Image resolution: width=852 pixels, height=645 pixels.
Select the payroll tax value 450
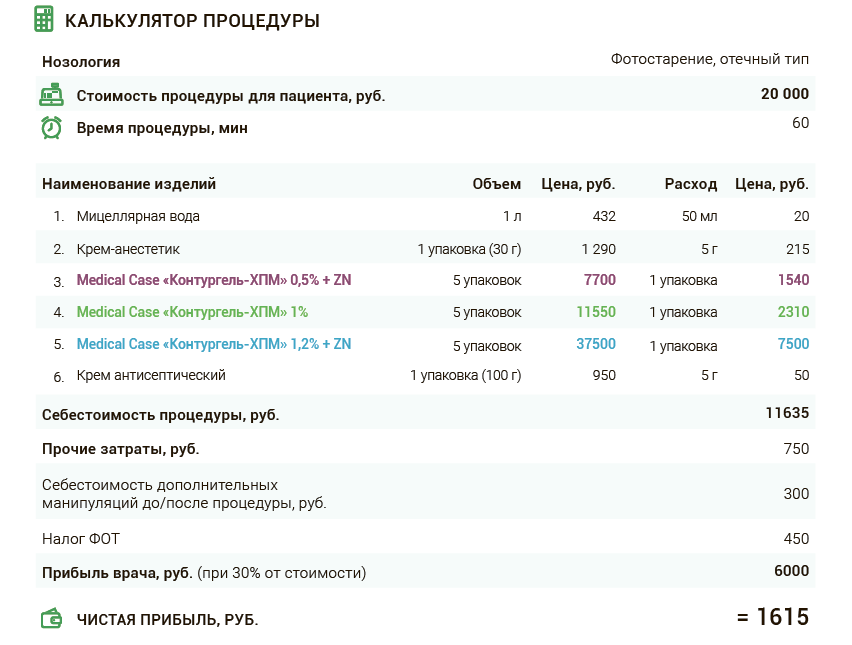(796, 539)
